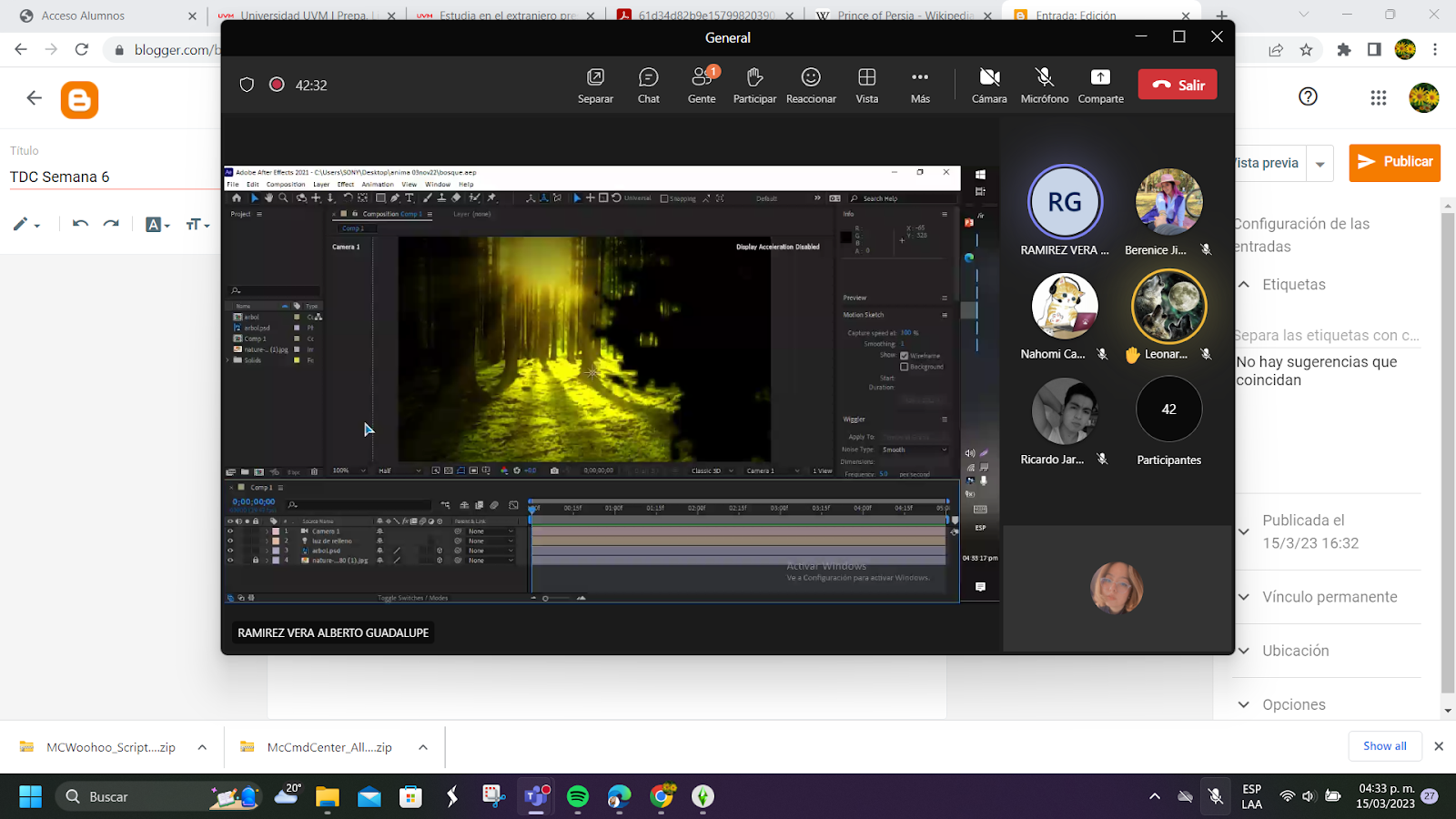Screen dimensions: 1456x819
Task: Click the Blogger sidebar vertical scrollbar
Action: [x=1448, y=452]
